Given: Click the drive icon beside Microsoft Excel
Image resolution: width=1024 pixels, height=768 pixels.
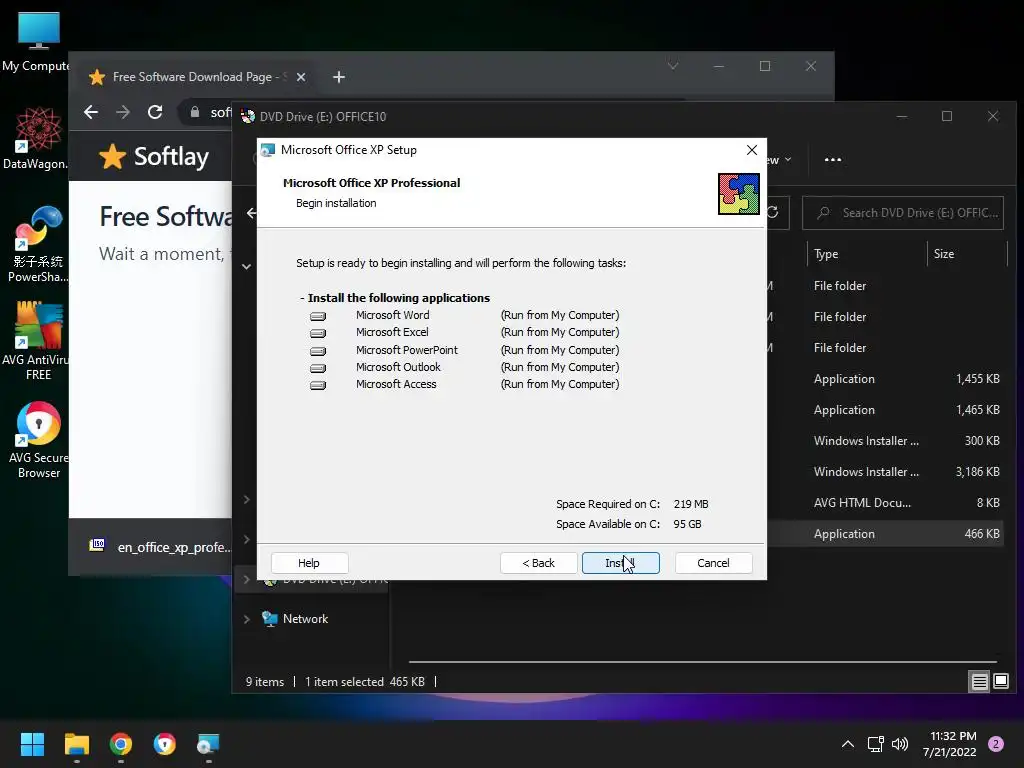Looking at the screenshot, I should (x=318, y=333).
